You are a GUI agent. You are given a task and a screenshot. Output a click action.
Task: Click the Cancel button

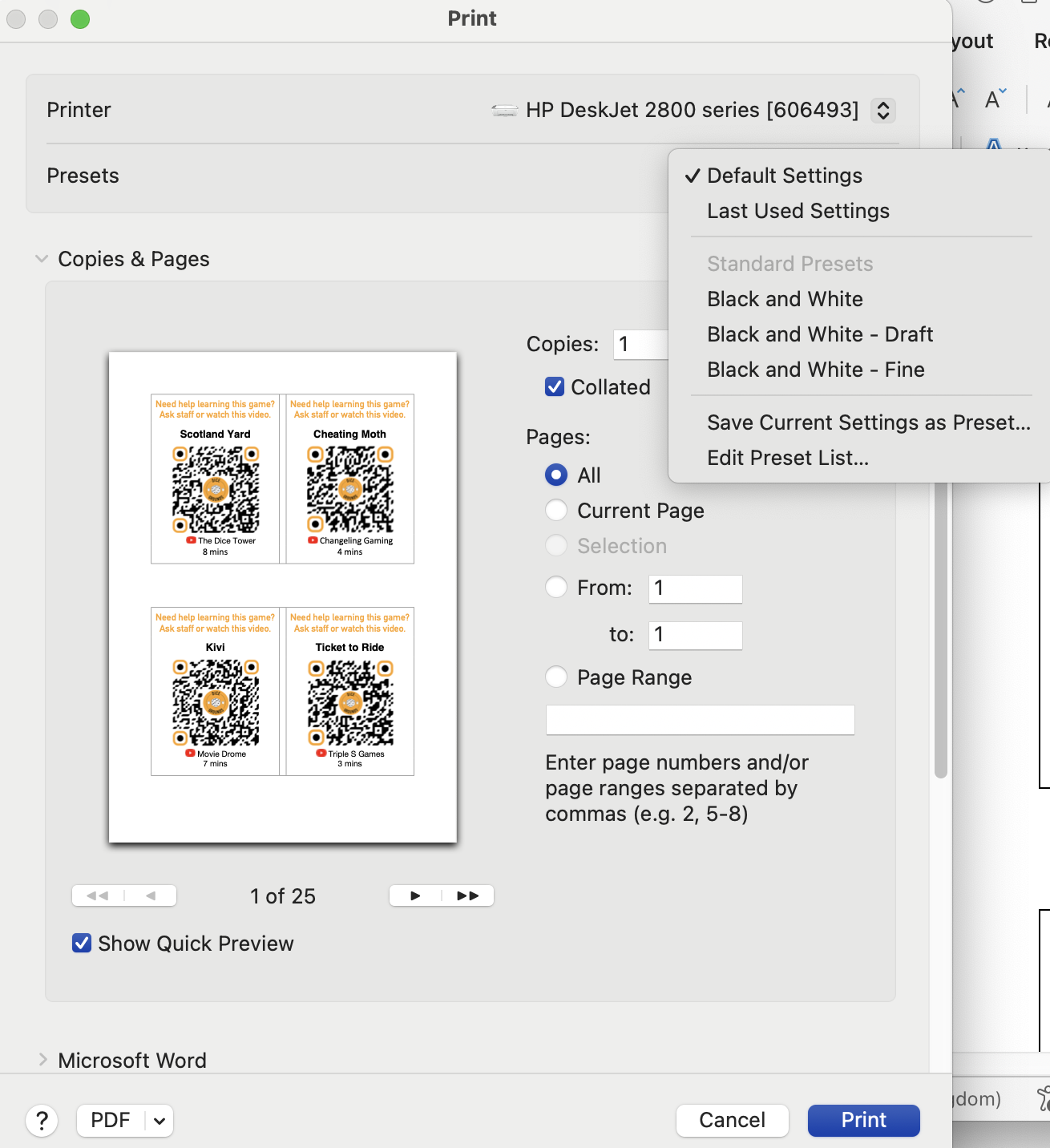tap(733, 1120)
